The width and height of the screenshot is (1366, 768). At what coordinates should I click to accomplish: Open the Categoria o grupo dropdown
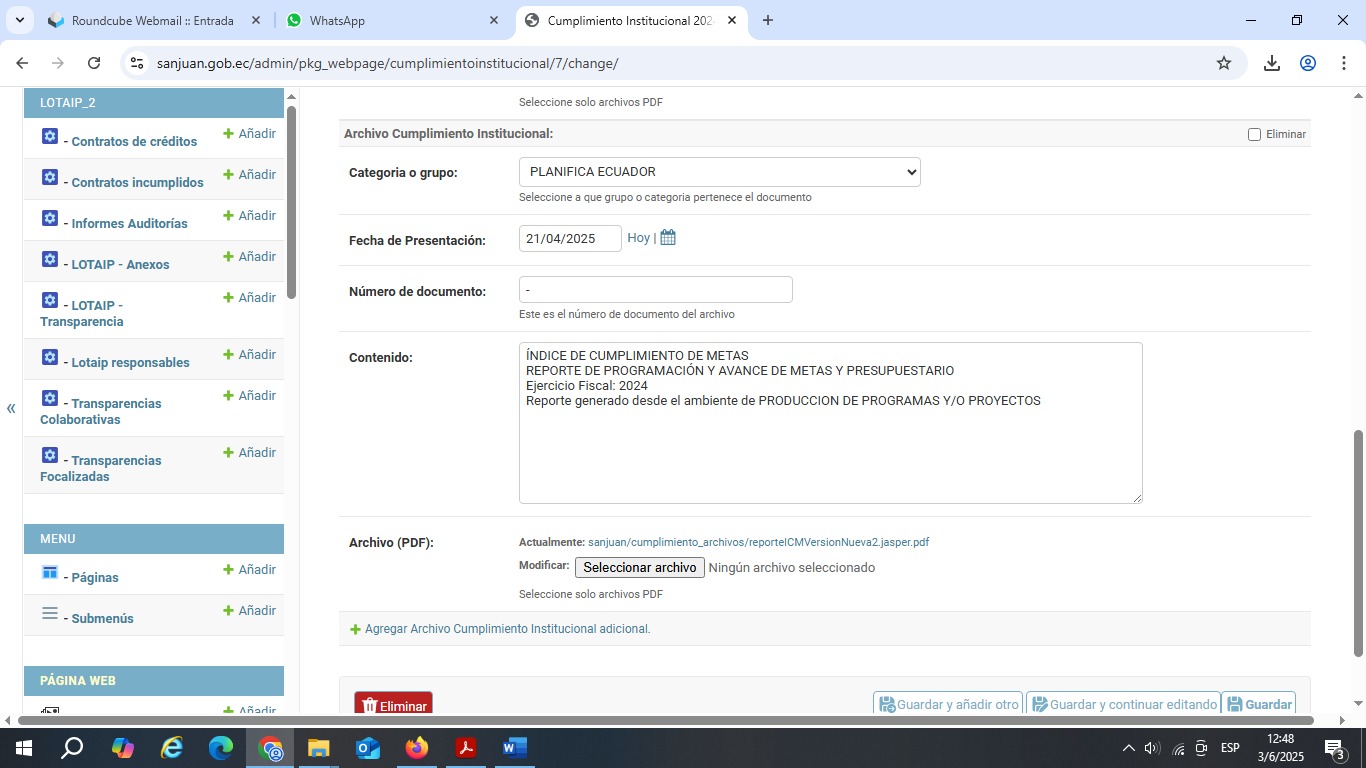719,172
